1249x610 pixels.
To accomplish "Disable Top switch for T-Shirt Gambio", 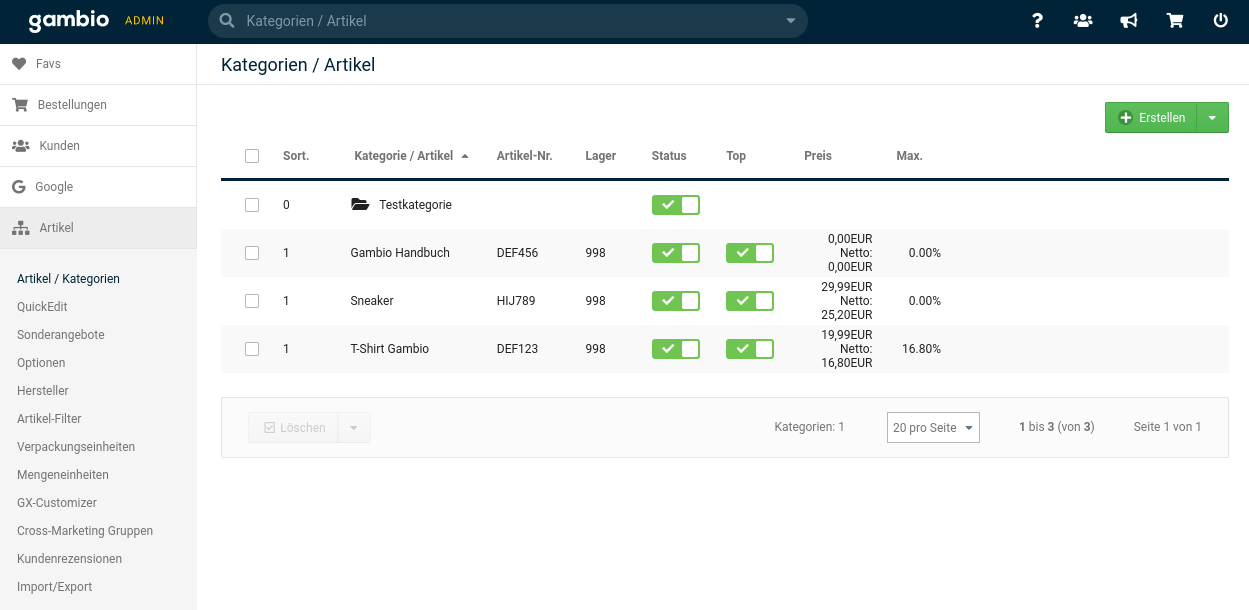I will click(x=749, y=349).
